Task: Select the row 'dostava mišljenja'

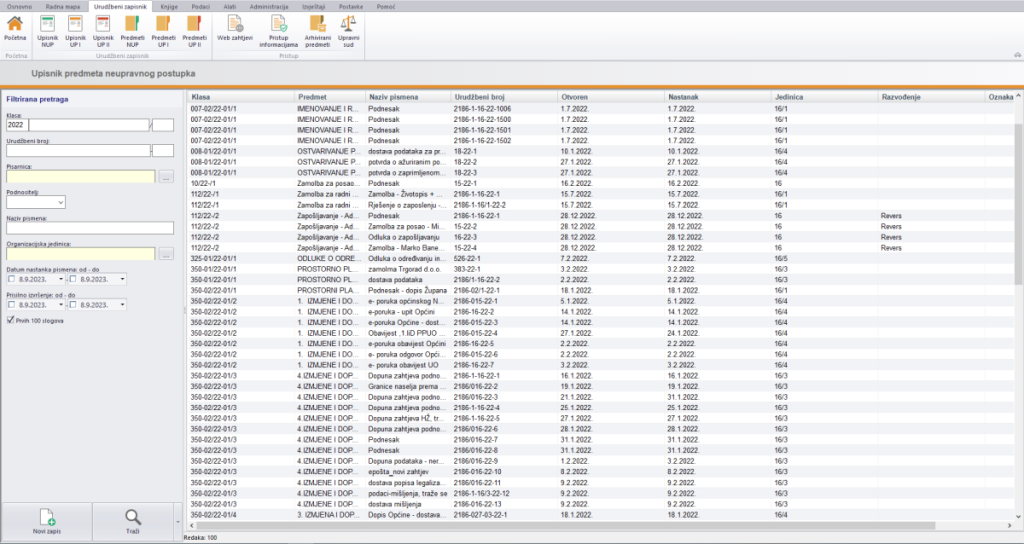Action: click(x=601, y=504)
